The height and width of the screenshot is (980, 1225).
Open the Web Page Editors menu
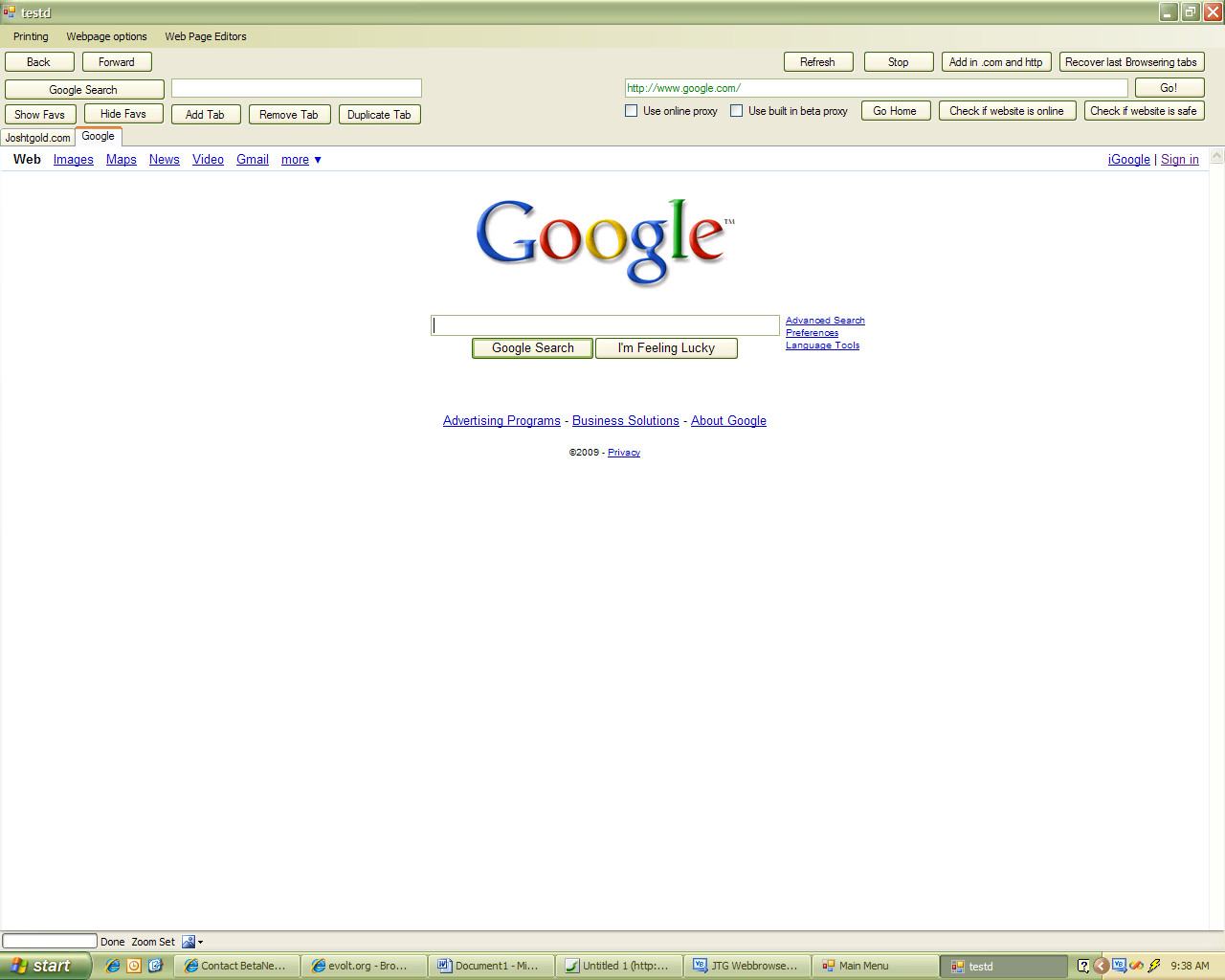(x=205, y=36)
